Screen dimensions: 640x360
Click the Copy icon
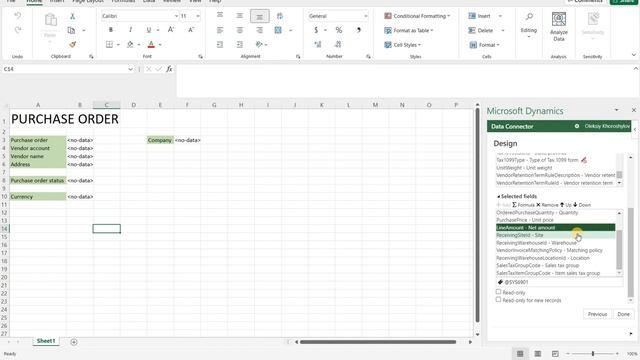pyautogui.click(x=71, y=30)
